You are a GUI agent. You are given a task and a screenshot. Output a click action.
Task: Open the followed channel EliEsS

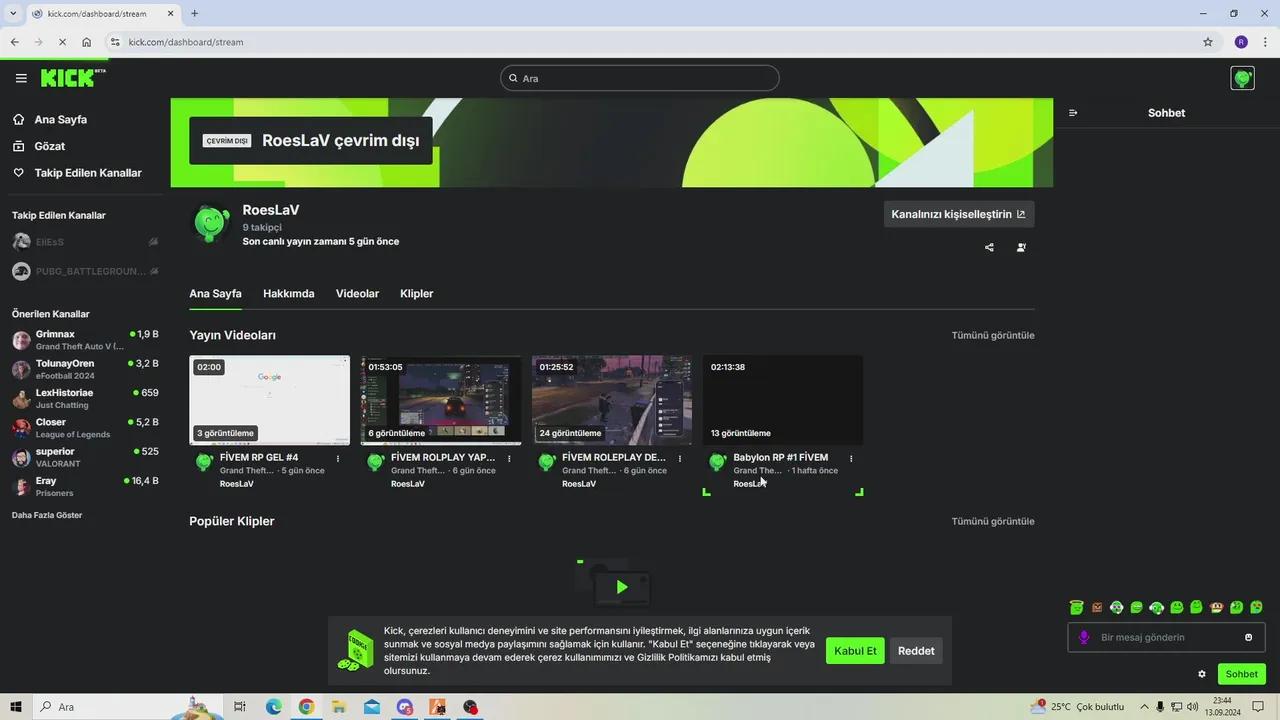(x=85, y=242)
